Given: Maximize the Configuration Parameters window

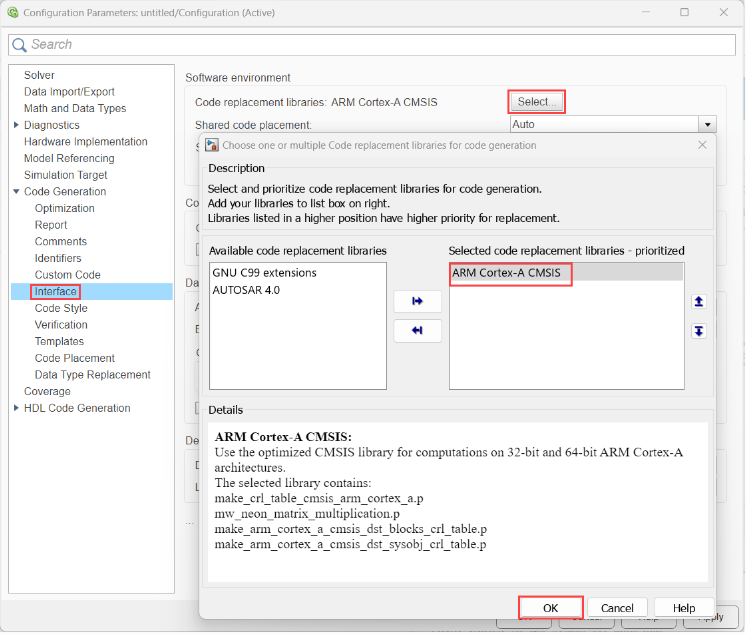Looking at the screenshot, I should [x=684, y=12].
